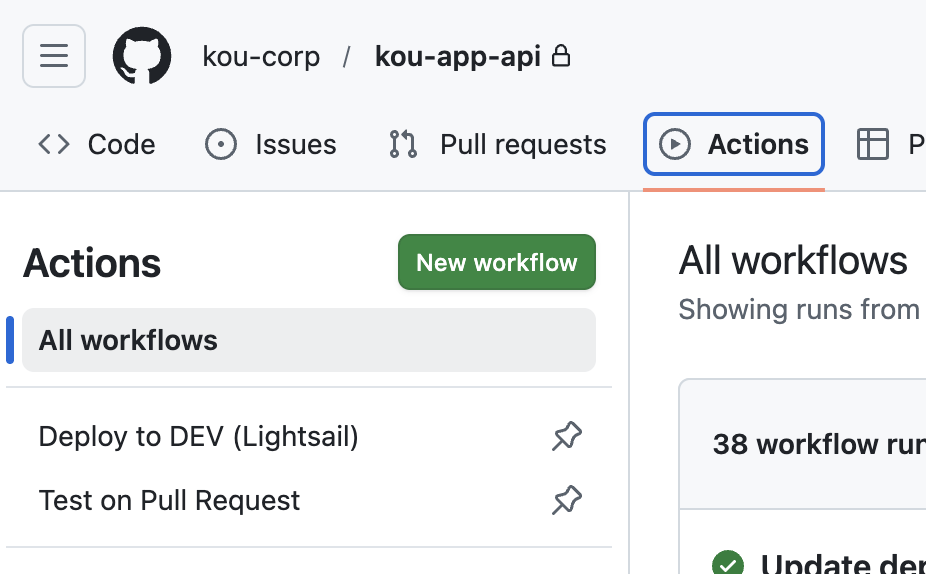Open the Update workflow run entry

843,564
